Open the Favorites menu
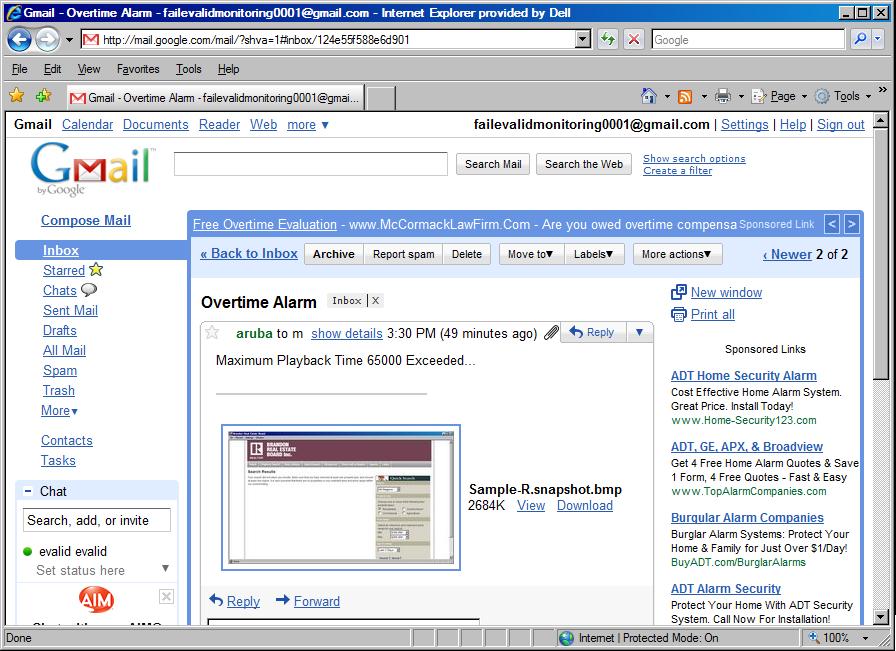This screenshot has height=651, width=896. [x=138, y=69]
